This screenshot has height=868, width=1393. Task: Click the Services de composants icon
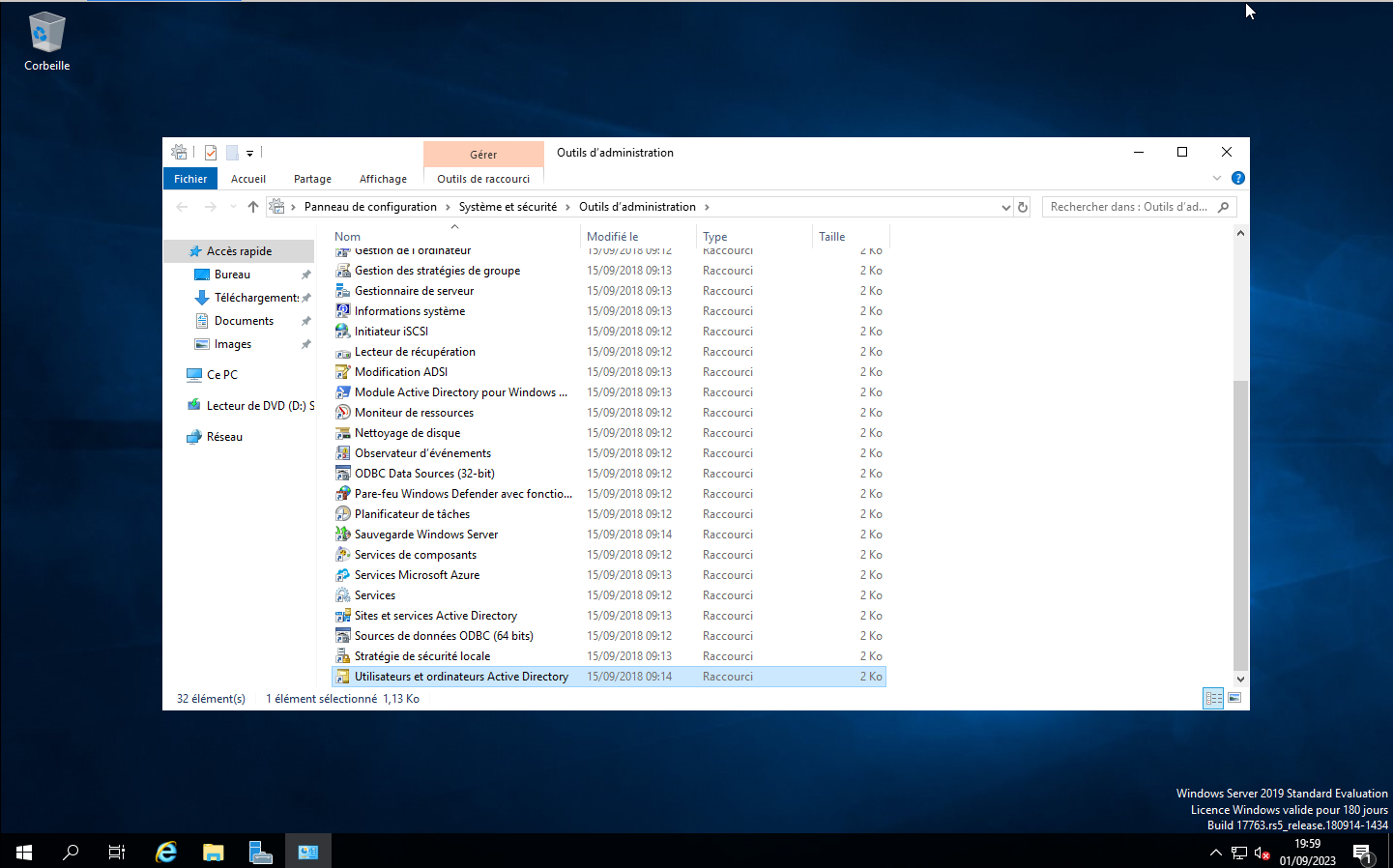click(x=342, y=555)
